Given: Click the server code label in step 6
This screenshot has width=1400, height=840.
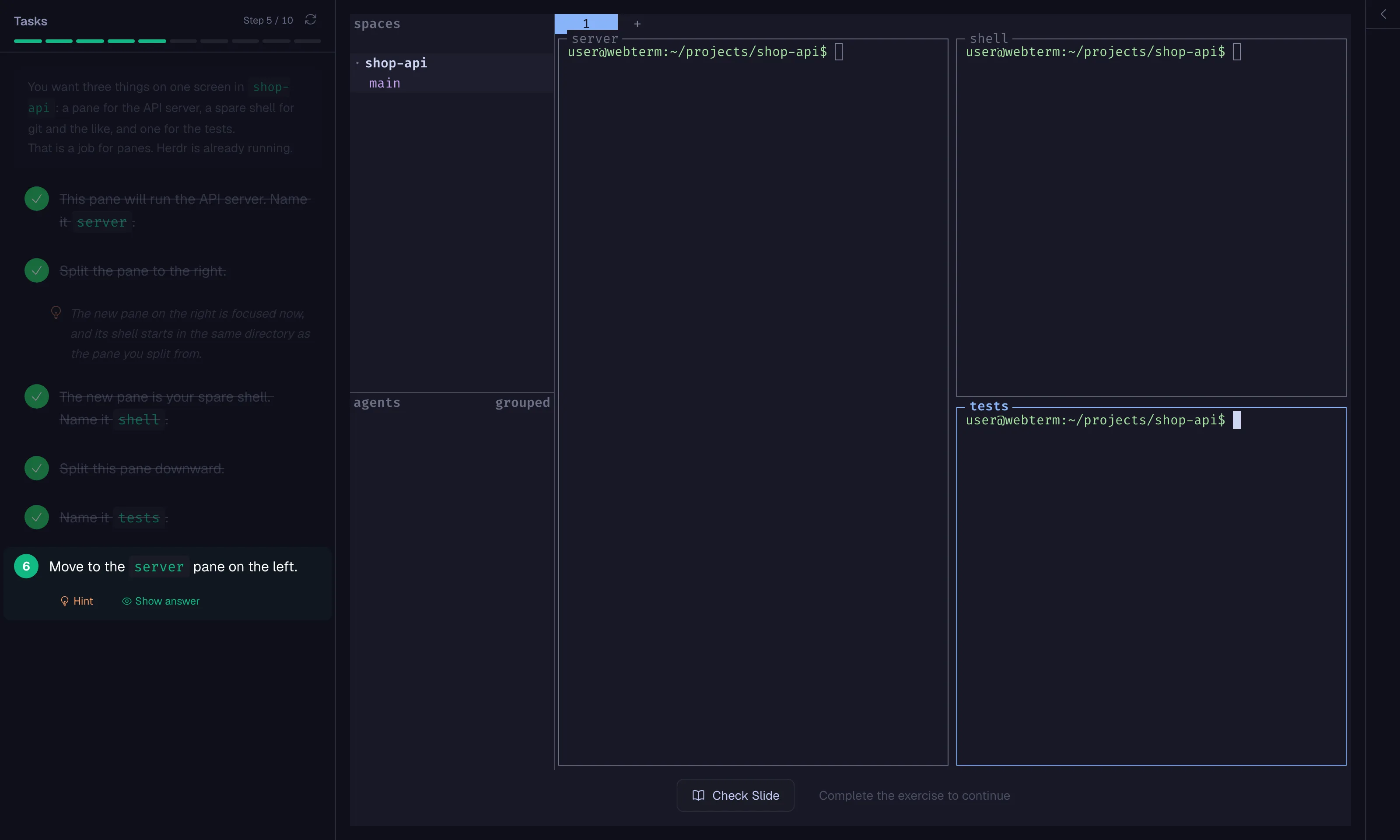Looking at the screenshot, I should 159,567.
